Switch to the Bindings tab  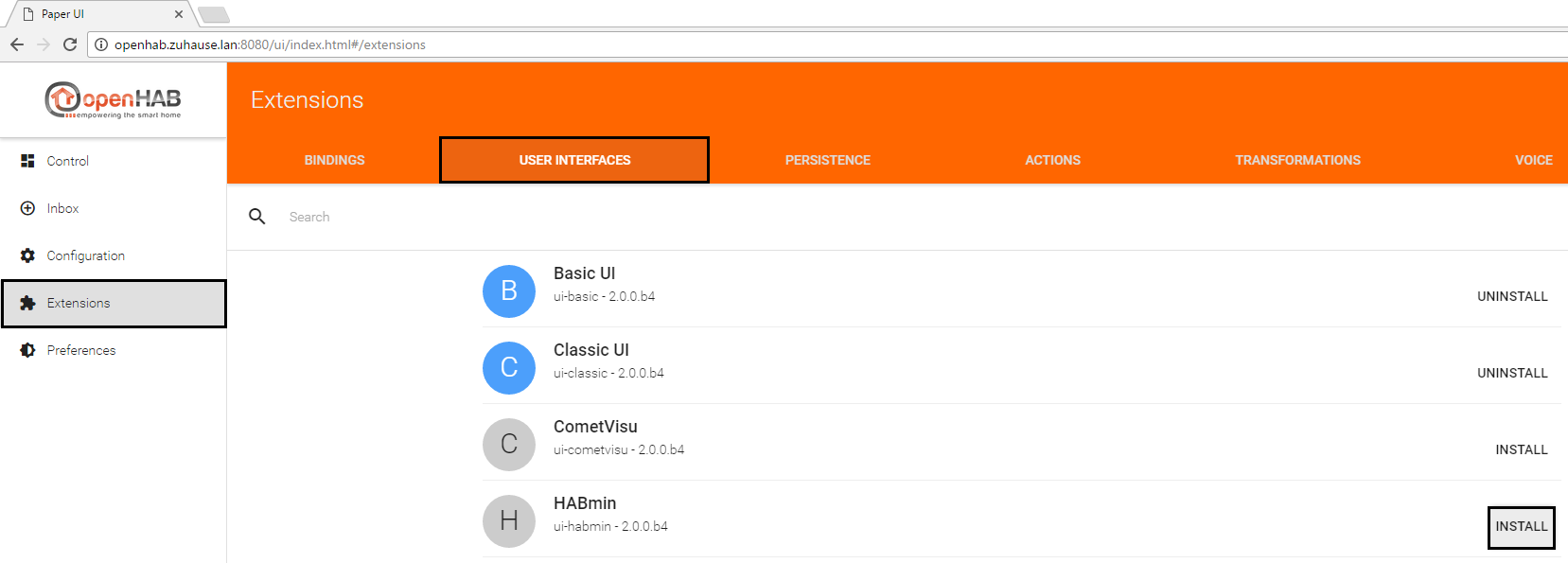(334, 160)
